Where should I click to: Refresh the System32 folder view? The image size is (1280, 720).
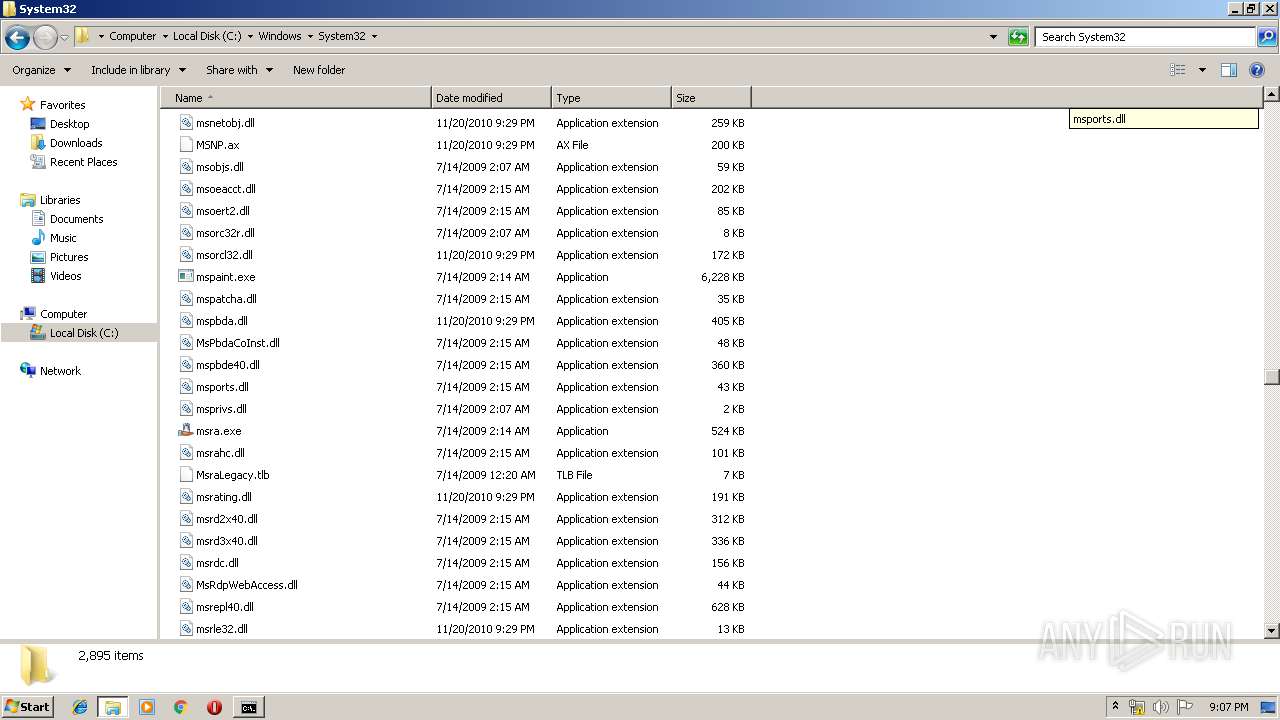click(x=1018, y=37)
